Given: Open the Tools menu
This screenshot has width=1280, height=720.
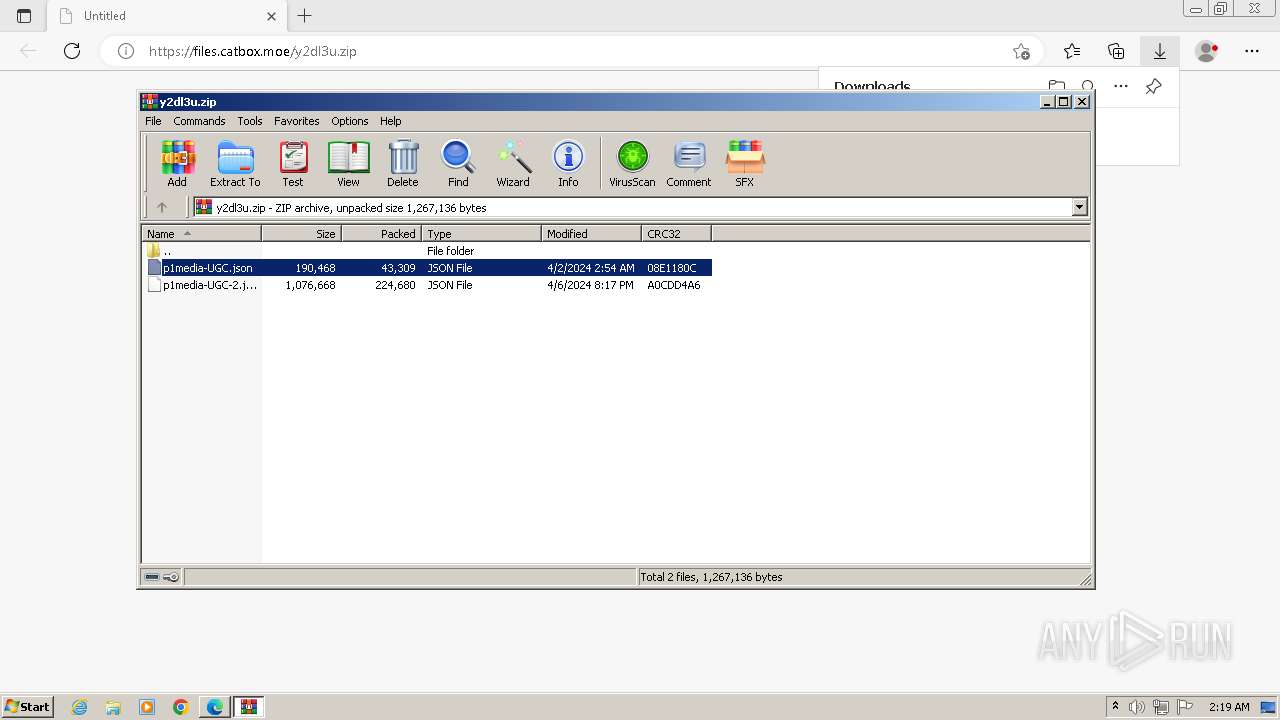Looking at the screenshot, I should 250,121.
